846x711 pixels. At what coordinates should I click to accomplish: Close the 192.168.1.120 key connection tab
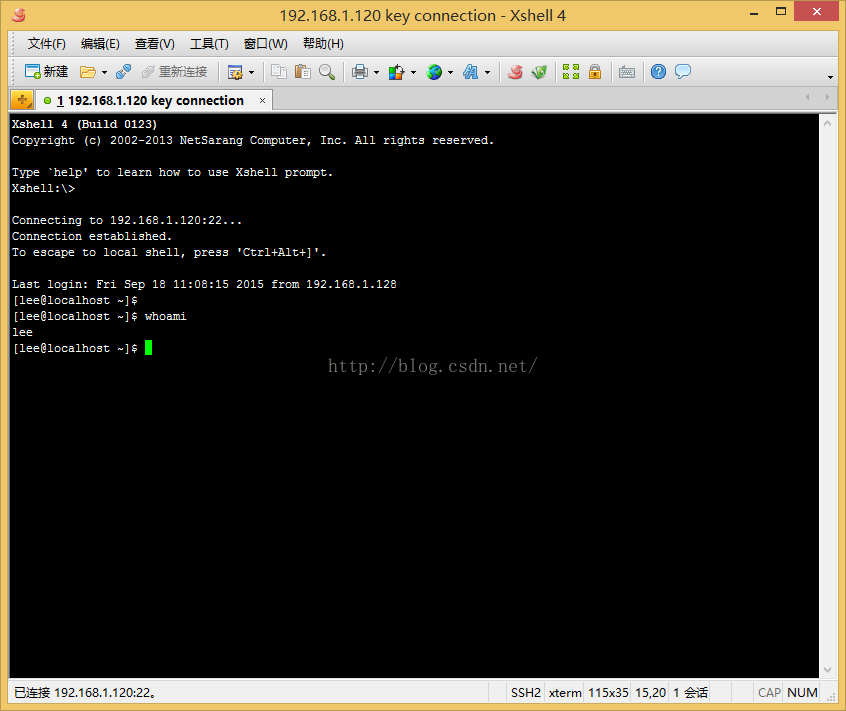coord(262,101)
